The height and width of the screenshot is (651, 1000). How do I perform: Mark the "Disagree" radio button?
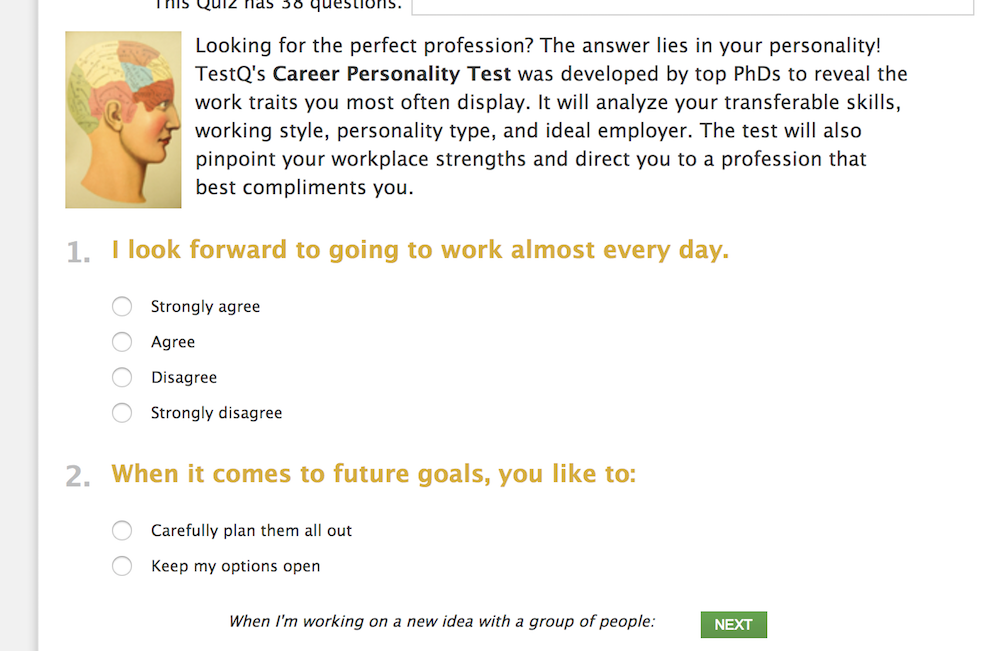click(x=122, y=377)
